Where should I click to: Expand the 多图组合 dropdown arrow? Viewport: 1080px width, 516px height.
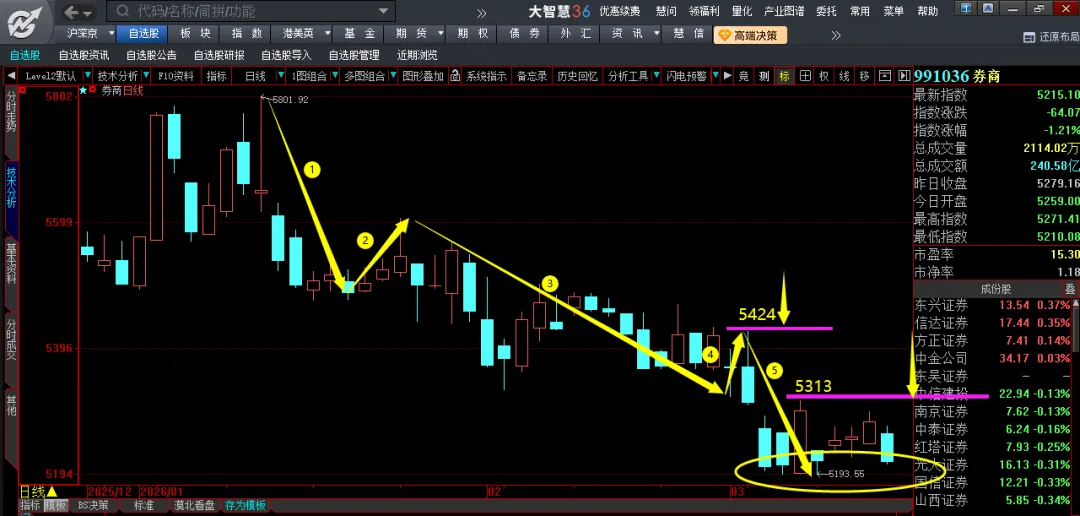pos(392,76)
